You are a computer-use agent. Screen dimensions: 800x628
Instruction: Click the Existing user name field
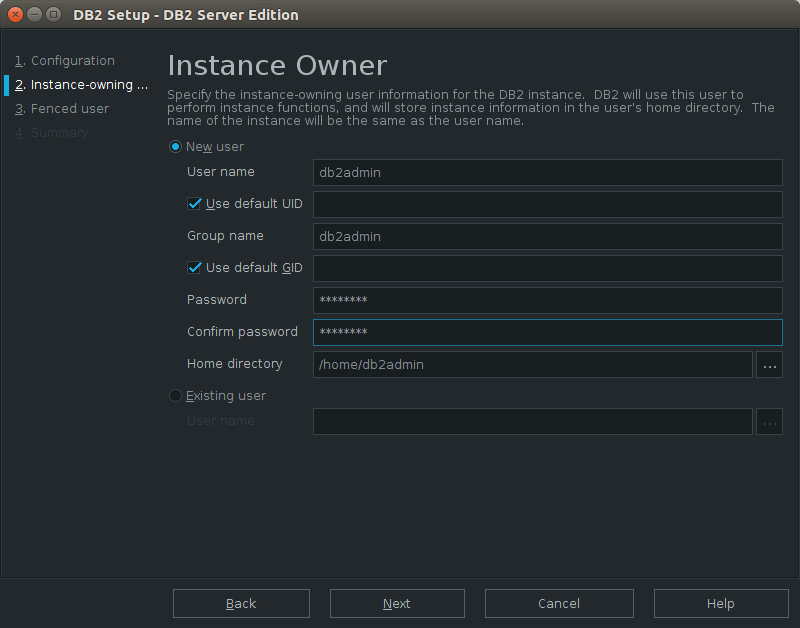tap(533, 421)
